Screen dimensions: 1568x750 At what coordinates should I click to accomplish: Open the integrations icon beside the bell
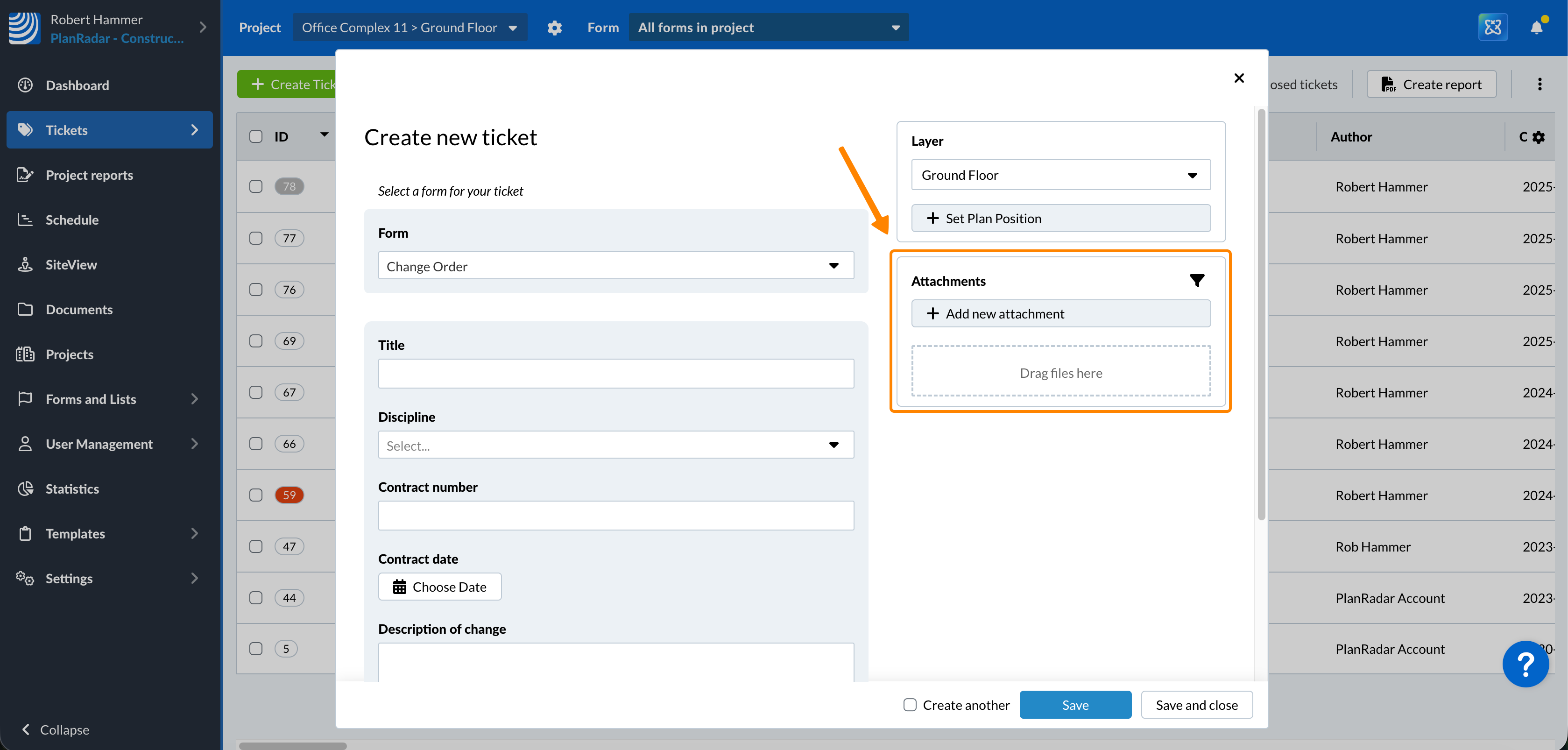pos(1492,28)
